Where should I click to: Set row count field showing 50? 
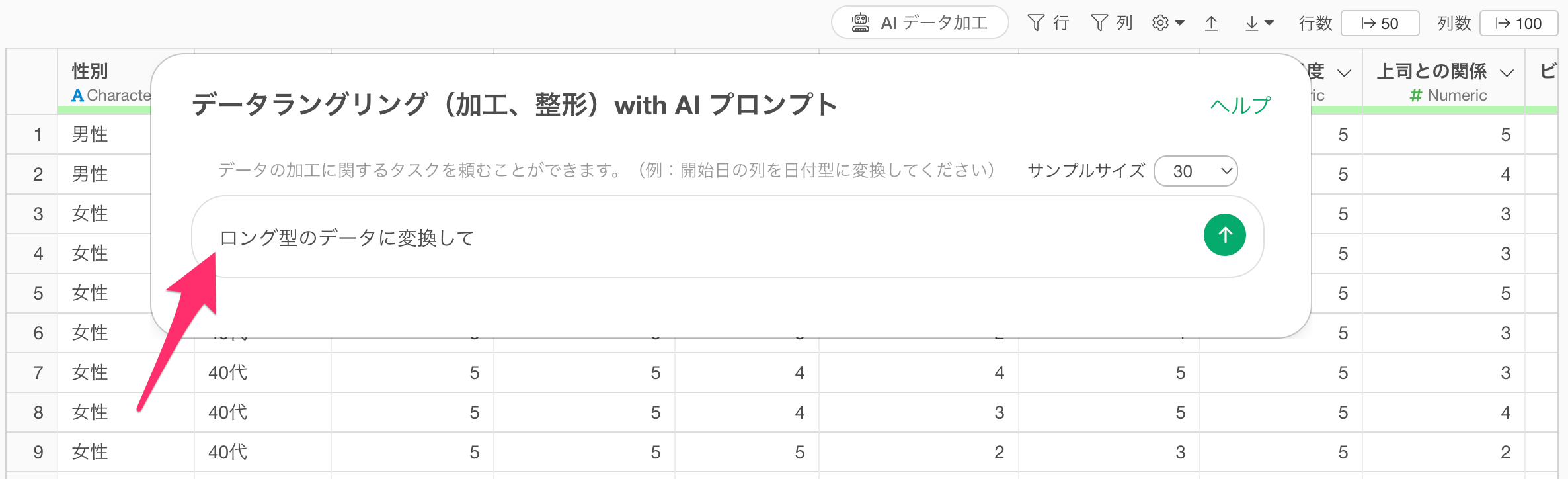1380,23
